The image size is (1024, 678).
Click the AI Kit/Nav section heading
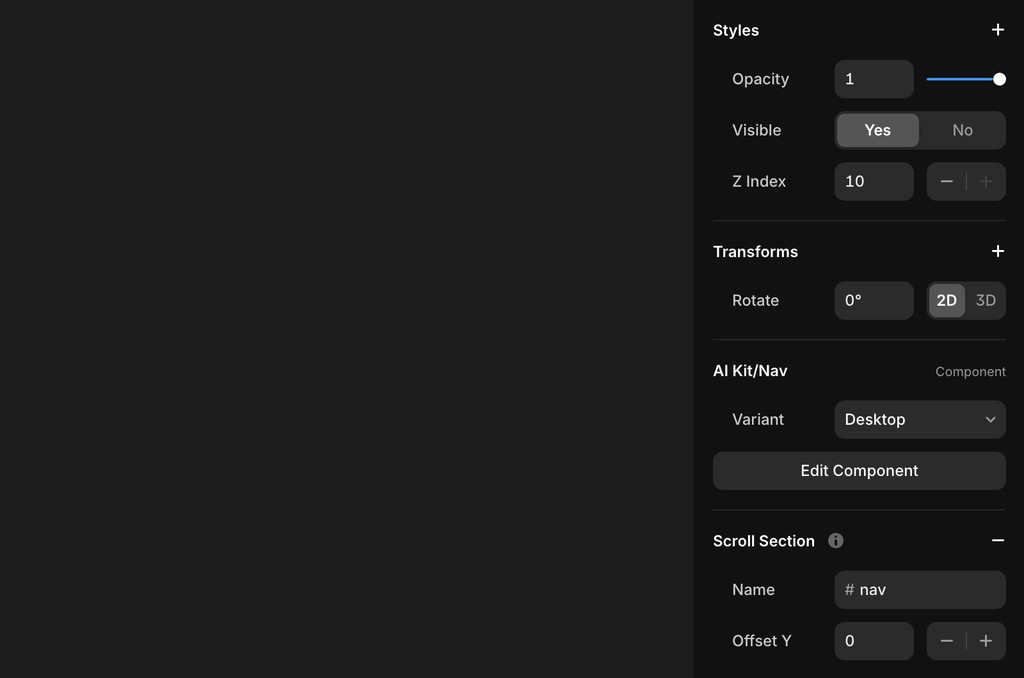point(750,371)
